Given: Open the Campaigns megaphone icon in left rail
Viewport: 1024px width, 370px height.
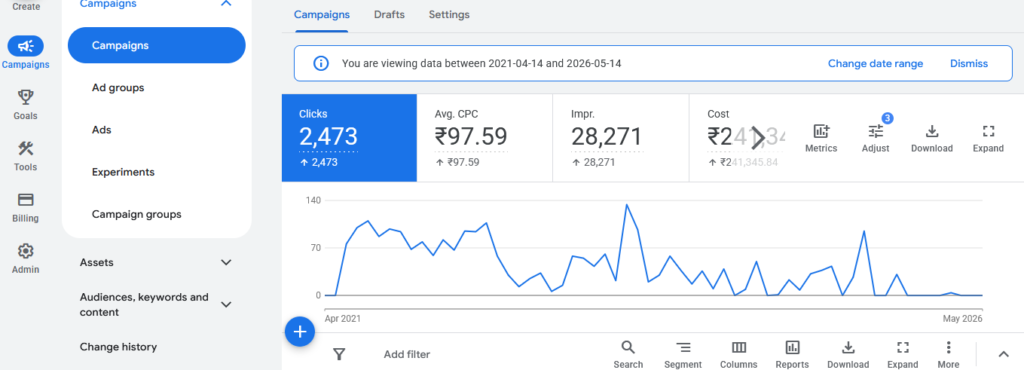Looking at the screenshot, I should click(25, 46).
